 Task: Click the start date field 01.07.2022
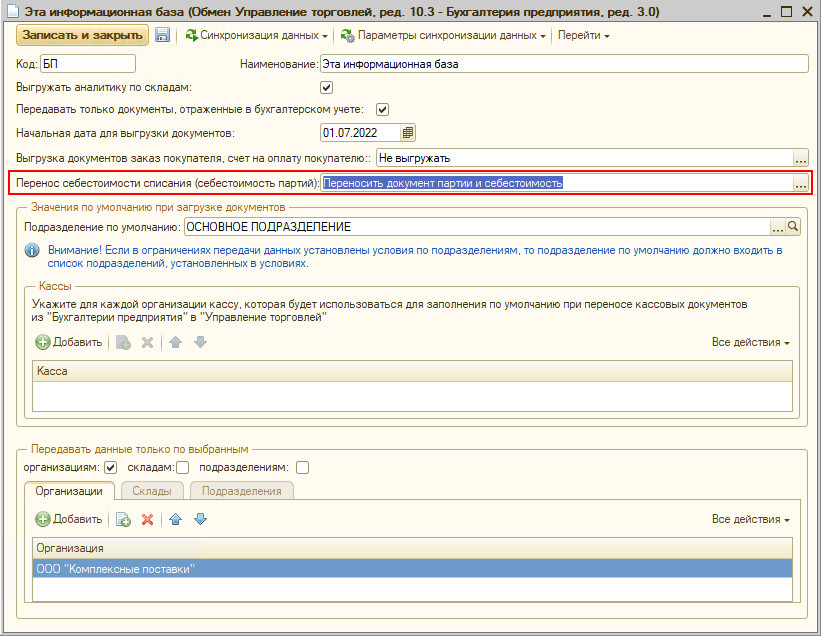coord(360,133)
